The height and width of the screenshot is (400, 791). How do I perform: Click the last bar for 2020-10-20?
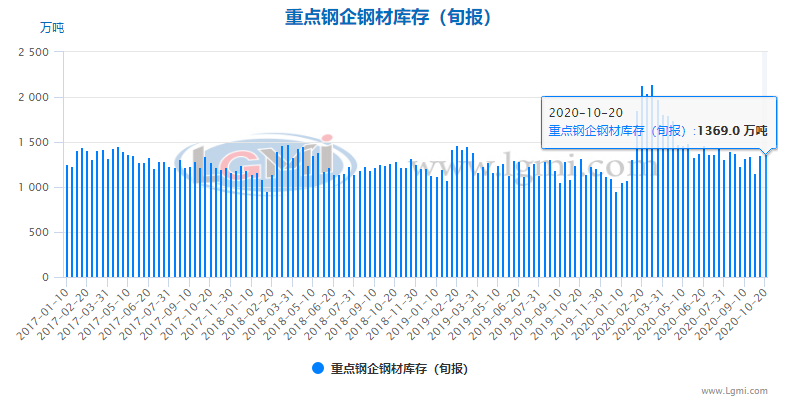coord(765,216)
